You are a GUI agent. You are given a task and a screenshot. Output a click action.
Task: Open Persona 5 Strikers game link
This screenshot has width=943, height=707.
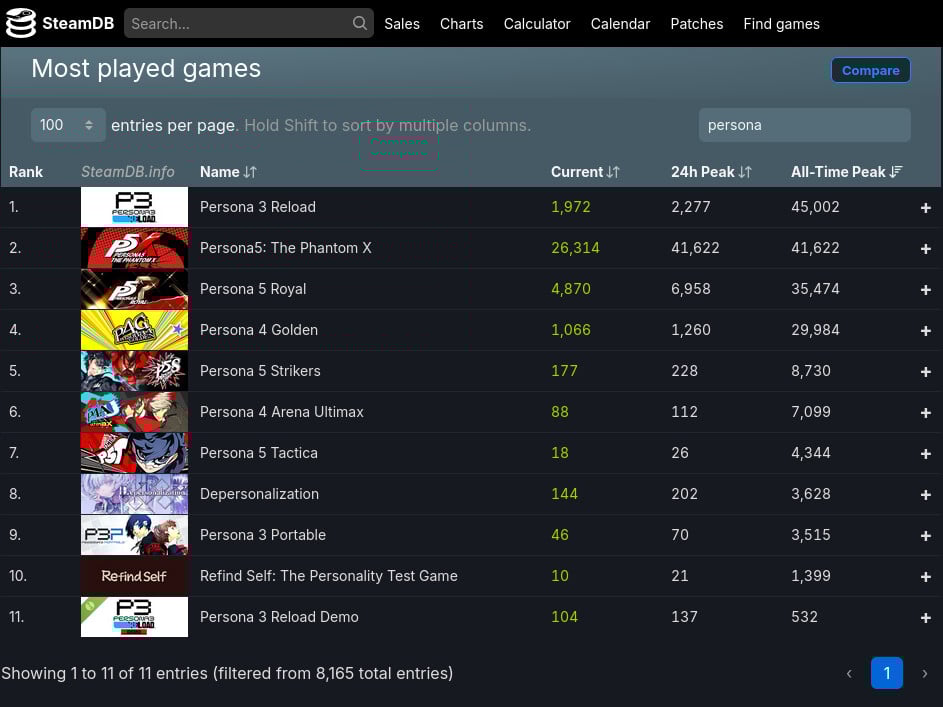[x=260, y=371]
